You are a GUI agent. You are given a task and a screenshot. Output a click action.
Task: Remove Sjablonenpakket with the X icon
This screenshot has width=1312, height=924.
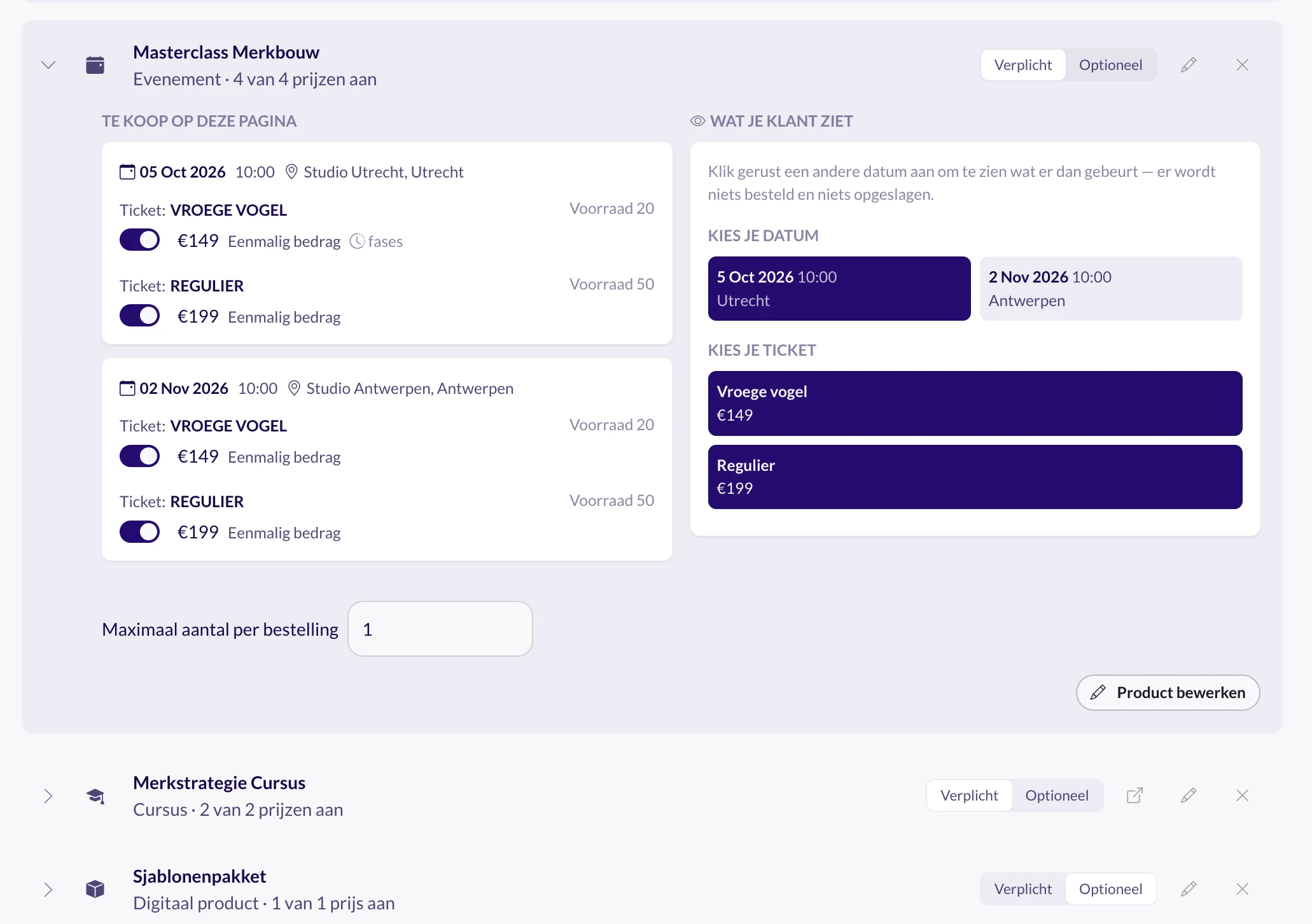(1242, 889)
